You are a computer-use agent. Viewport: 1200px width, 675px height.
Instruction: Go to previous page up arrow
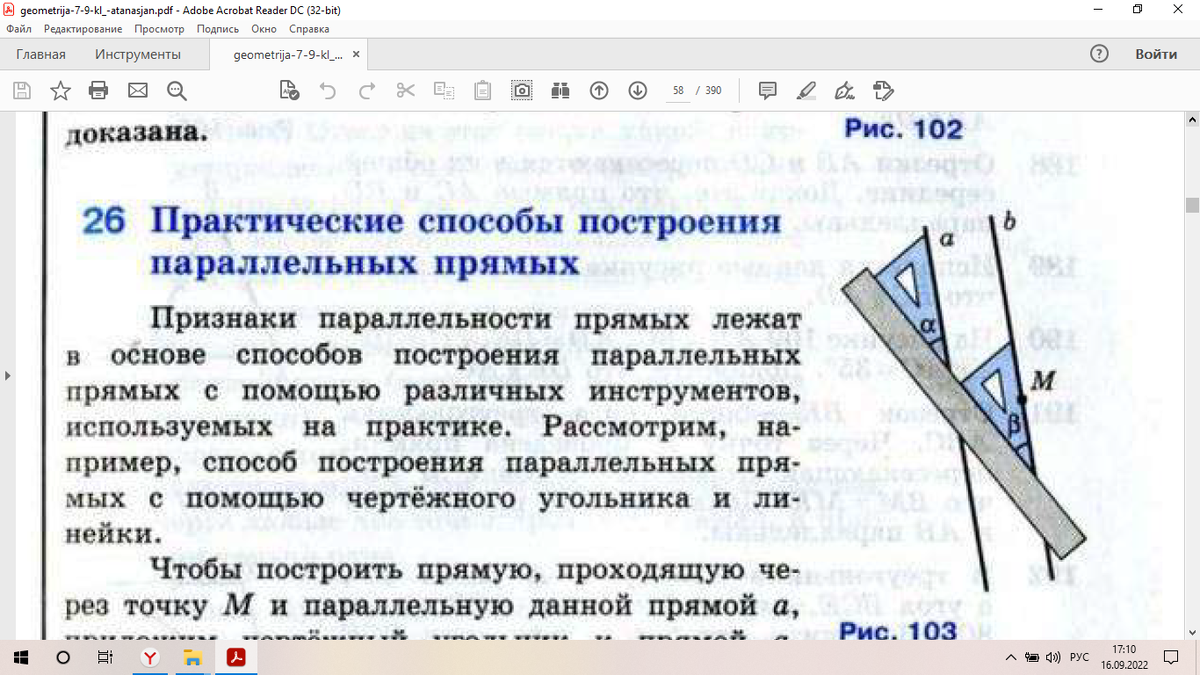599,91
